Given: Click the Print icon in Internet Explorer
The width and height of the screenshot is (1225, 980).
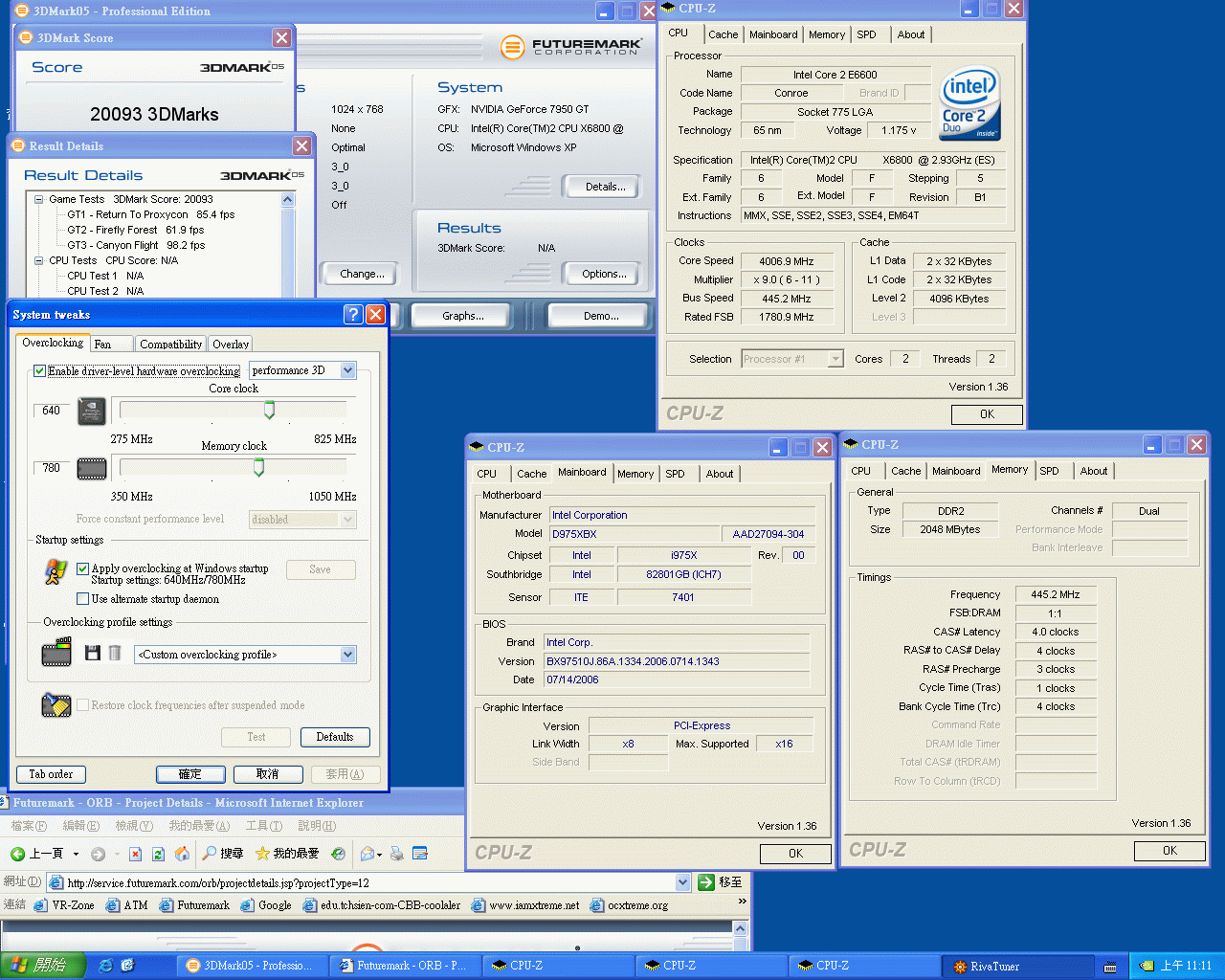Looking at the screenshot, I should (x=396, y=854).
